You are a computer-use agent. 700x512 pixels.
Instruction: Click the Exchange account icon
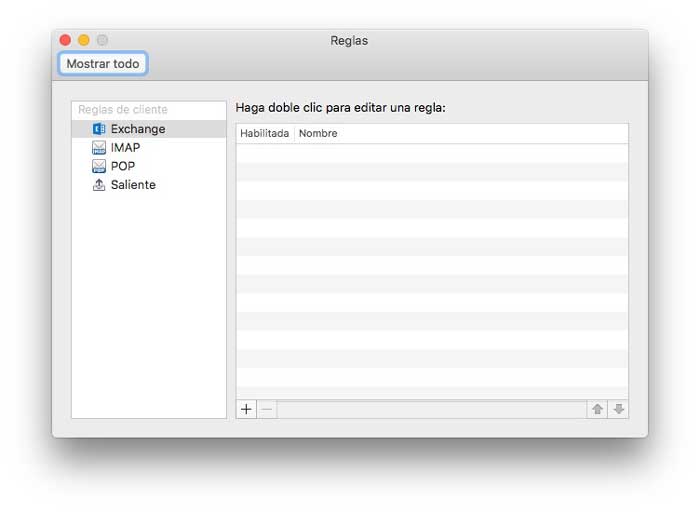coord(98,129)
